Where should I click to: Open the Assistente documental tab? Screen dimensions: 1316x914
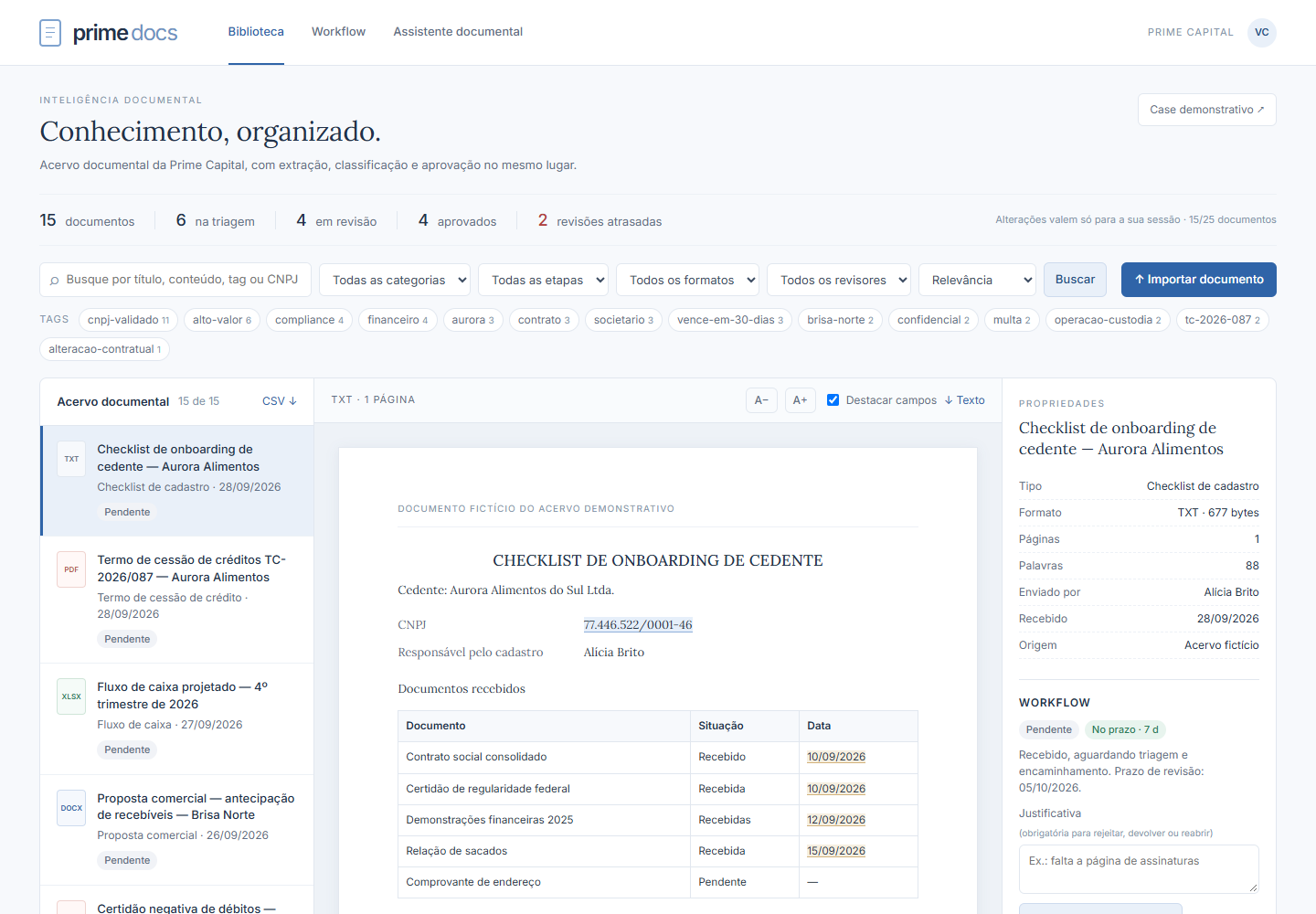[x=458, y=32]
